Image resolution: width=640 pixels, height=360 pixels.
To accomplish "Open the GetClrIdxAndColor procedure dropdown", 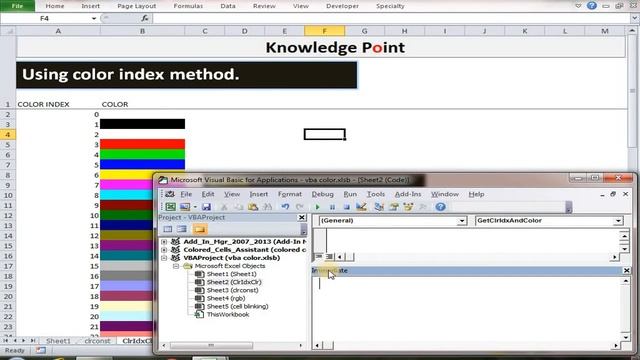I will [618, 221].
